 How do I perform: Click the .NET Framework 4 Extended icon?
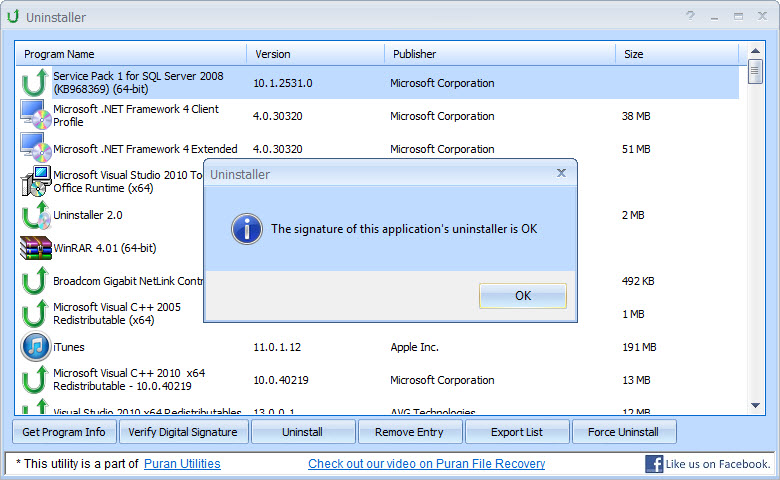coord(35,148)
